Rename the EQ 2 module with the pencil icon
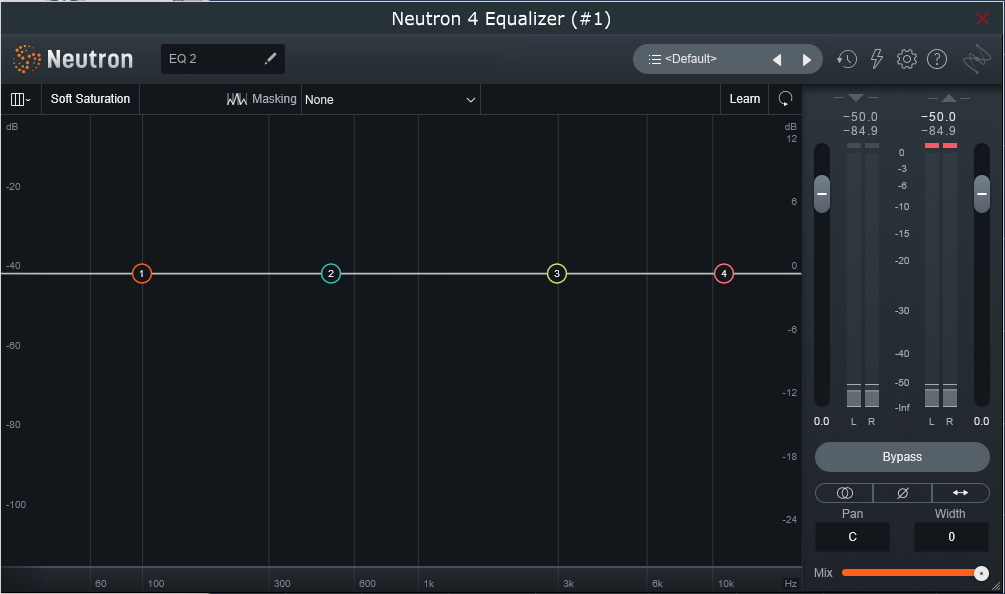The height and width of the screenshot is (594, 1005). tap(270, 58)
